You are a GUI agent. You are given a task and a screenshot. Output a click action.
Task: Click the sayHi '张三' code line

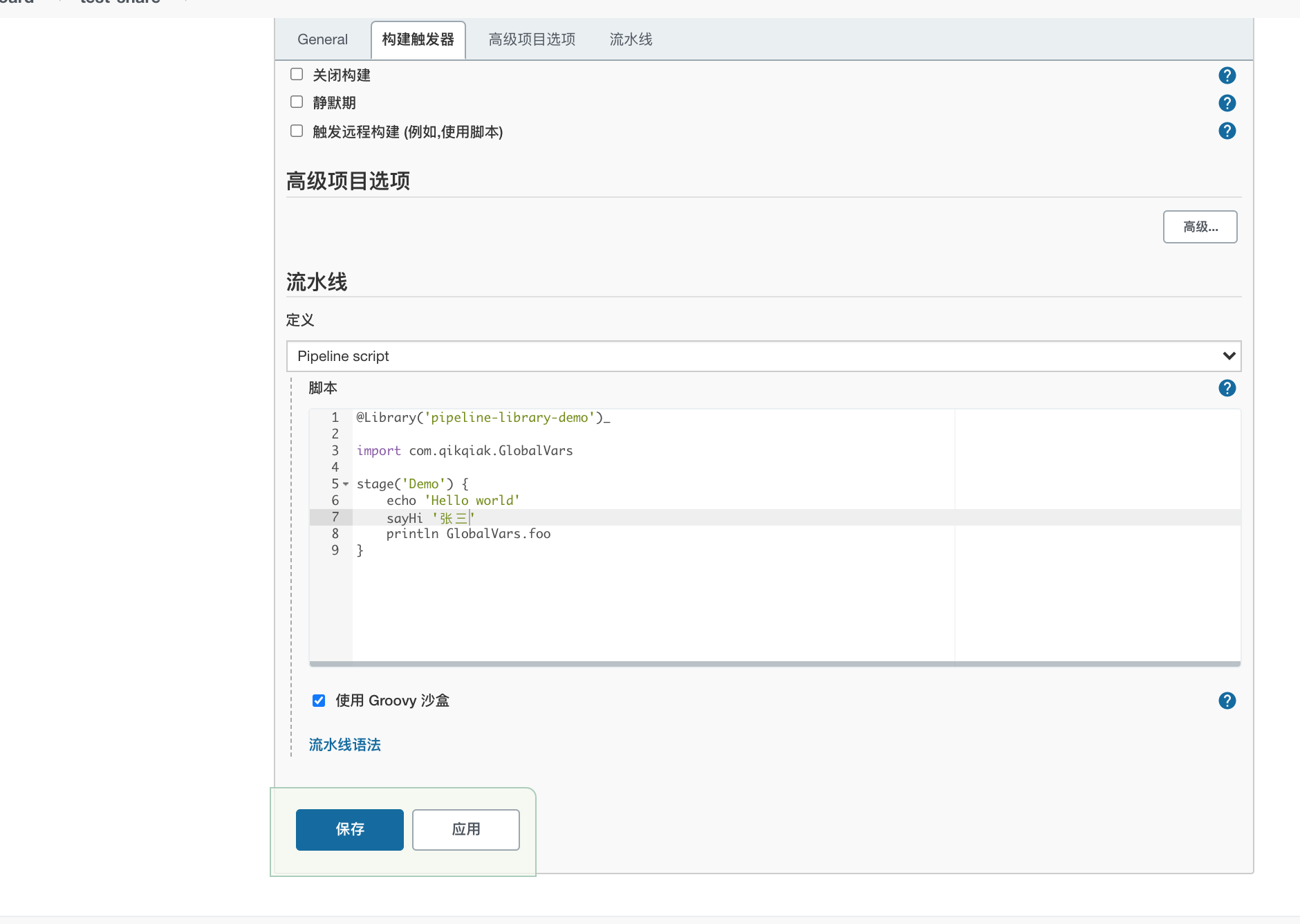point(430,518)
